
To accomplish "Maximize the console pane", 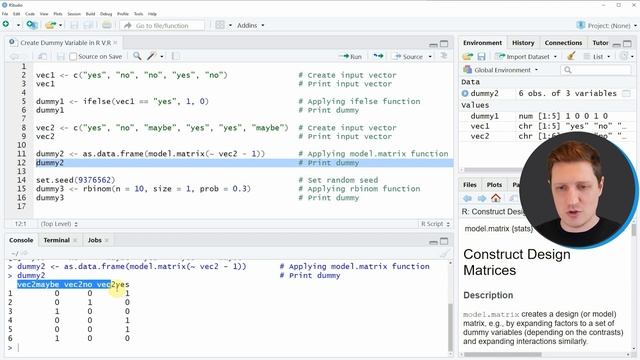I will click(x=444, y=241).
